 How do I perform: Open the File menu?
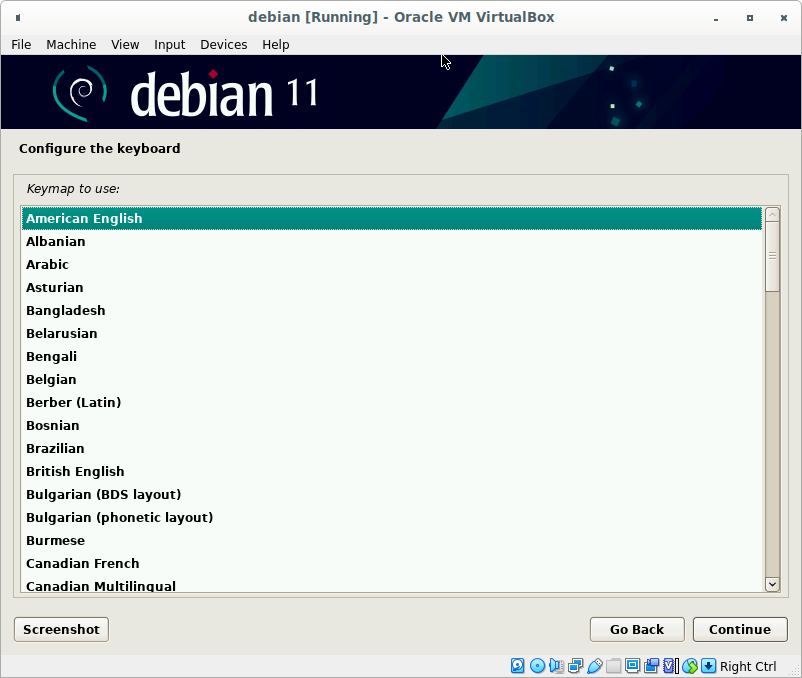pyautogui.click(x=21, y=44)
